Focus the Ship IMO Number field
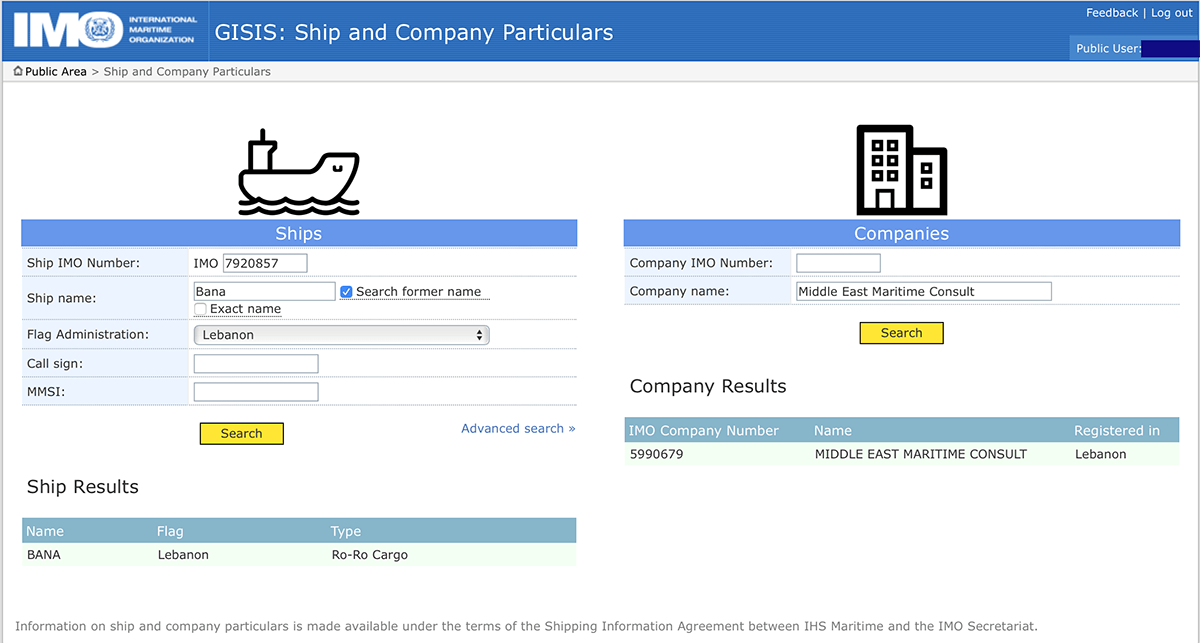The image size is (1200, 643). [264, 263]
